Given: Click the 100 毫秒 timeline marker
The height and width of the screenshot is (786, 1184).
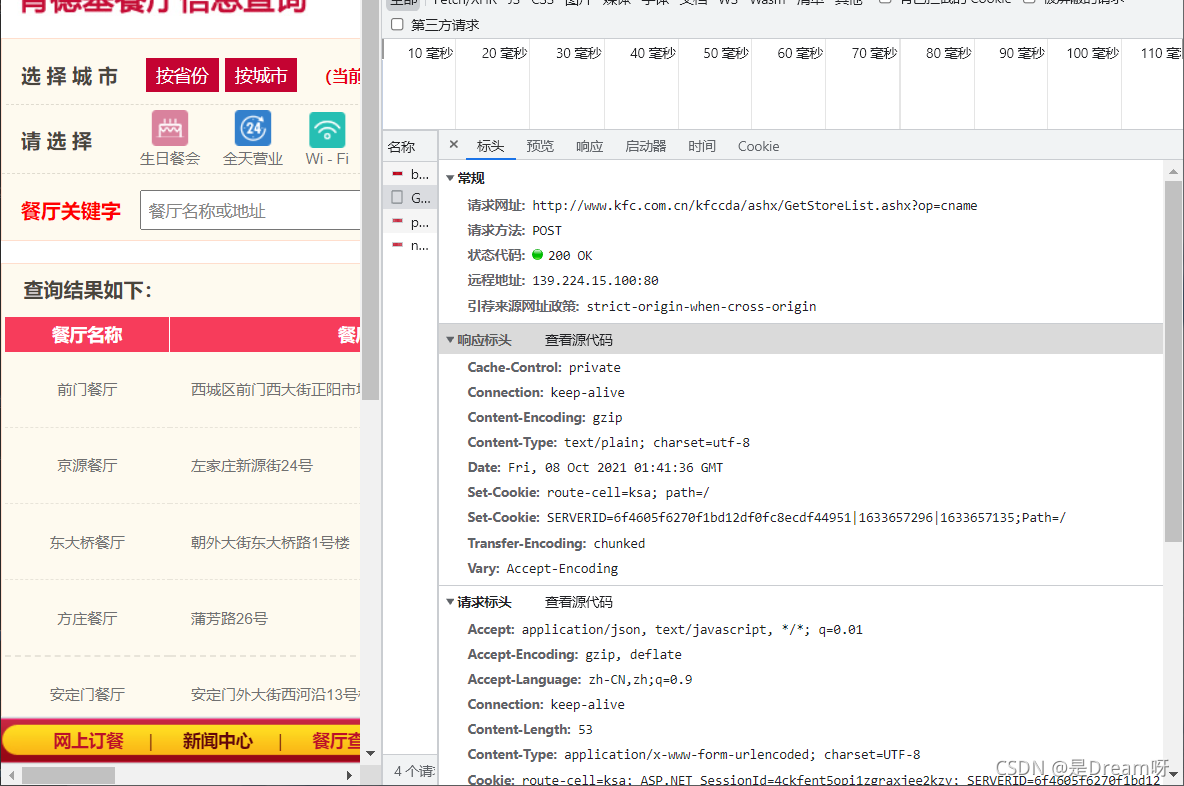Looking at the screenshot, I should pyautogui.click(x=1092, y=53).
